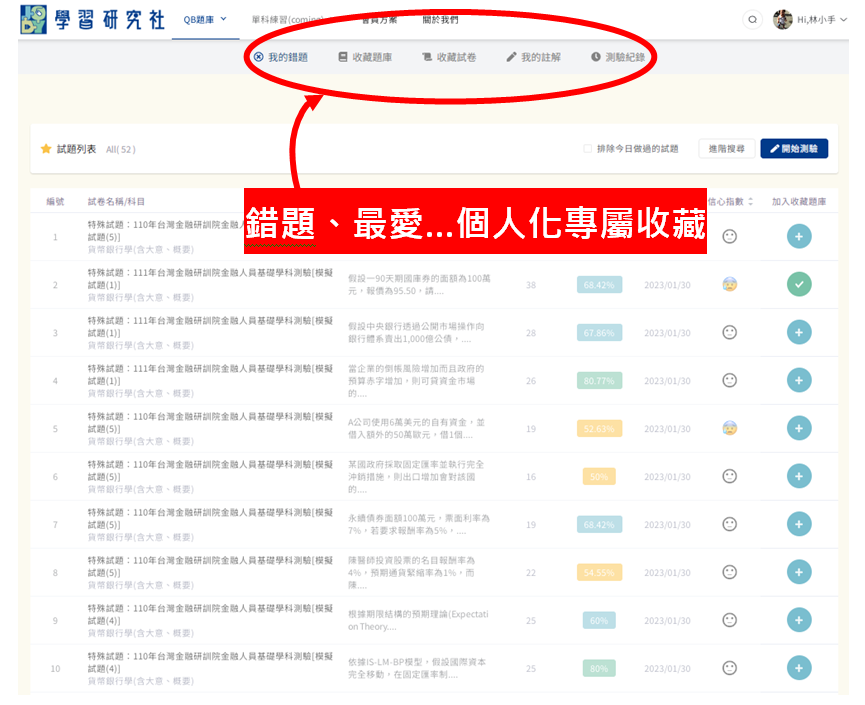Image resolution: width=865 pixels, height=705 pixels.
Task: Switch to the 收藏題庫 tab
Action: pyautogui.click(x=365, y=57)
